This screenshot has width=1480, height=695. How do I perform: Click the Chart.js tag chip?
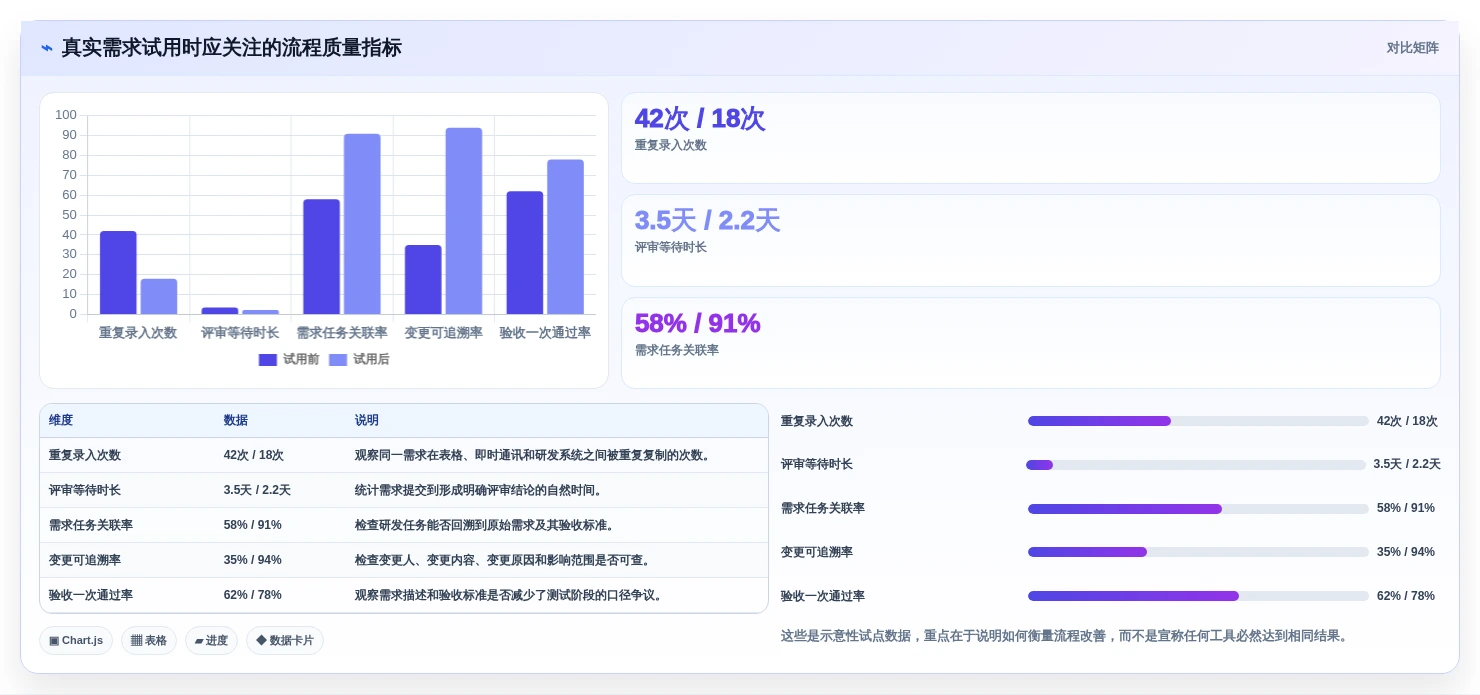tap(76, 640)
